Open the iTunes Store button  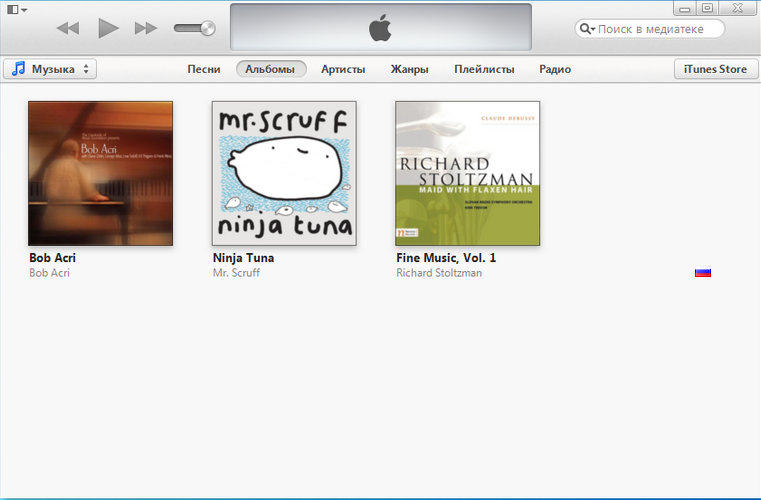point(716,69)
